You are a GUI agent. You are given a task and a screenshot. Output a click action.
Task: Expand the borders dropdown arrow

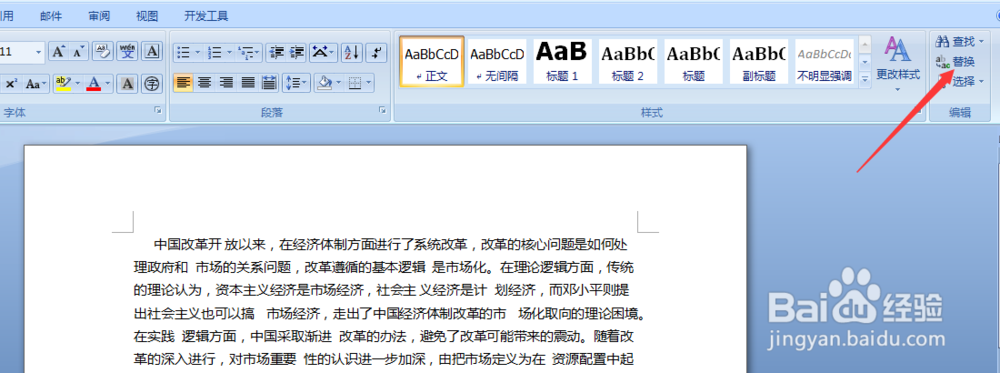click(369, 82)
